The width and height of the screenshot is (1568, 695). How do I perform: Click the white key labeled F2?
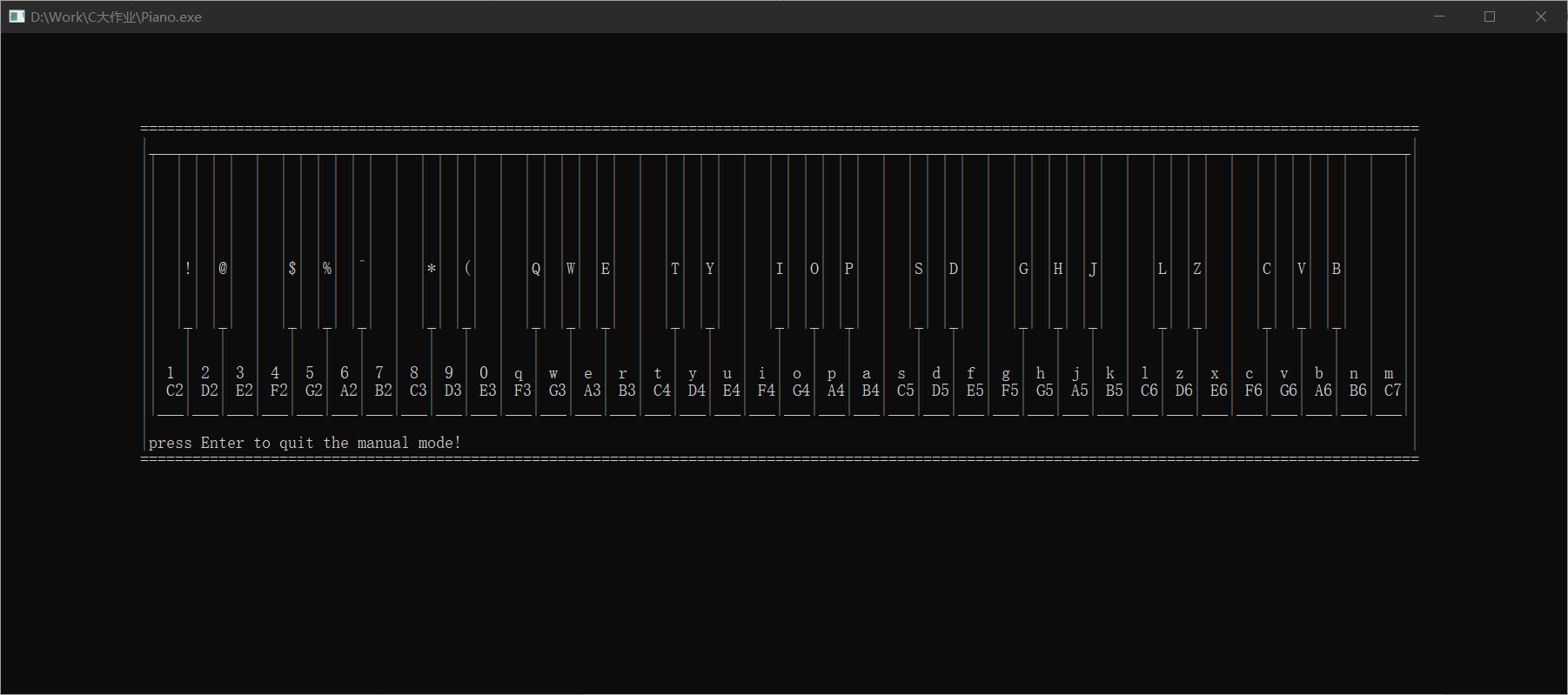pyautogui.click(x=275, y=383)
